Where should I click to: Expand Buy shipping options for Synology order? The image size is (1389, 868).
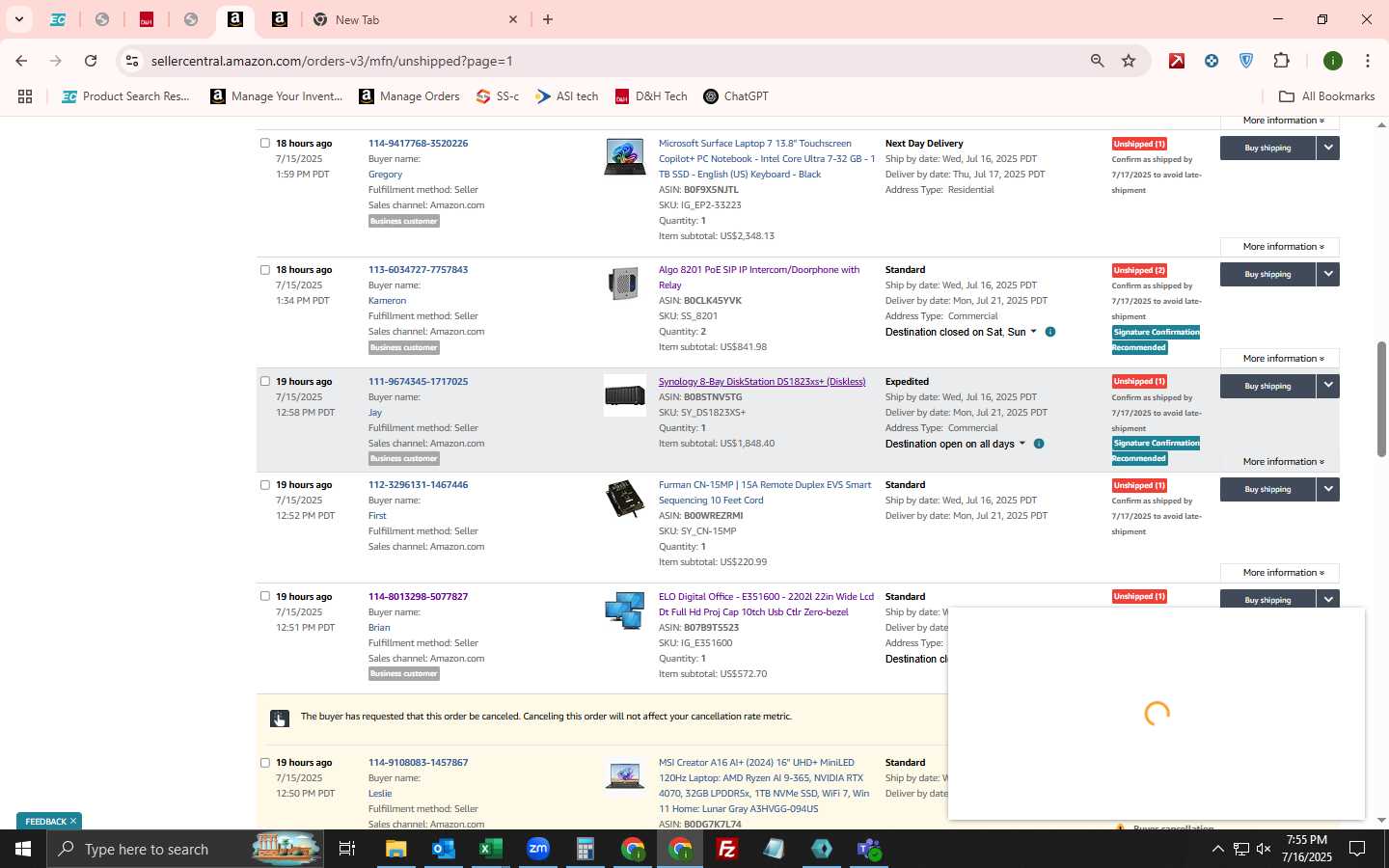pyautogui.click(x=1328, y=386)
